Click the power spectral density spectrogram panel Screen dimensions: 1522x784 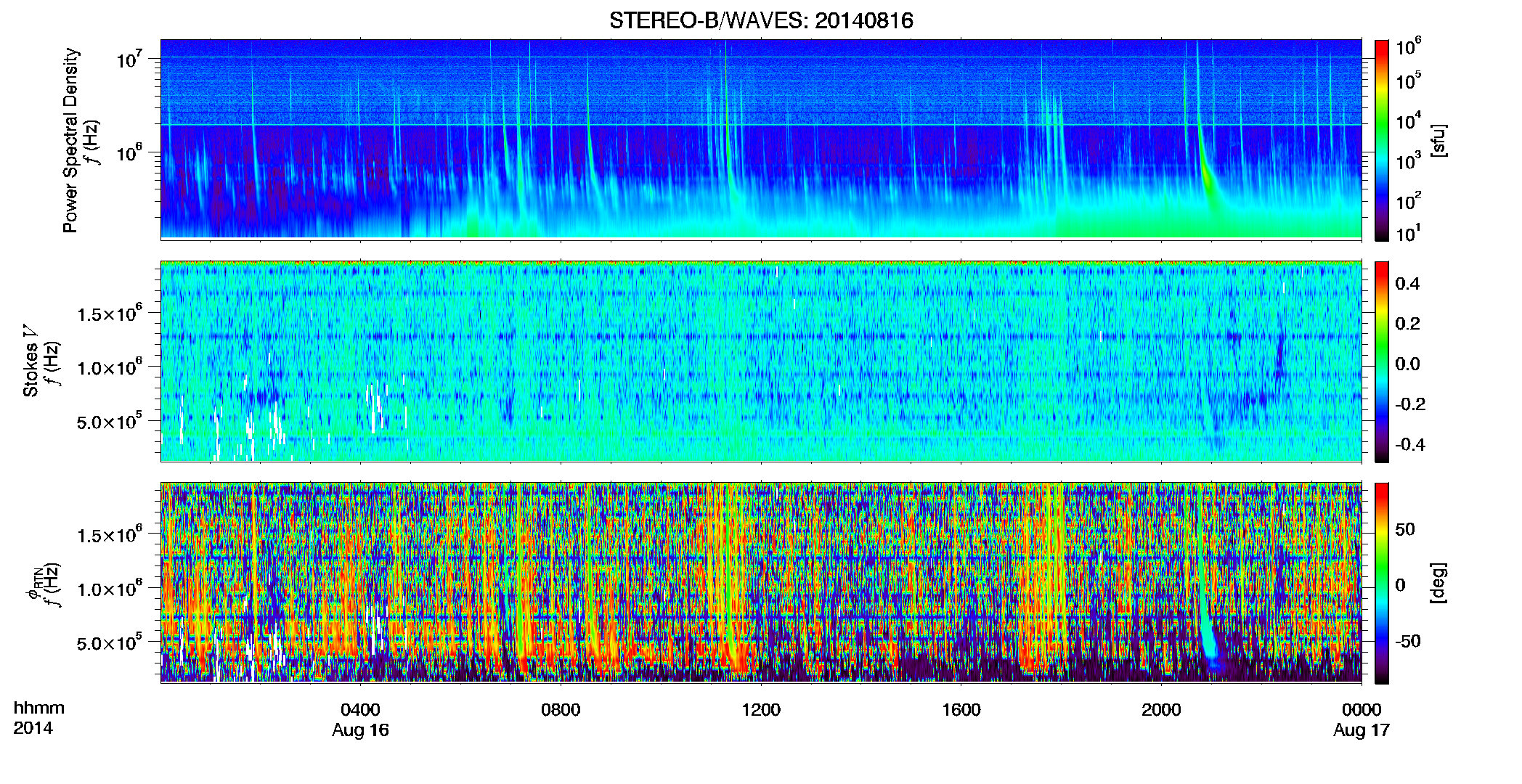point(761,139)
